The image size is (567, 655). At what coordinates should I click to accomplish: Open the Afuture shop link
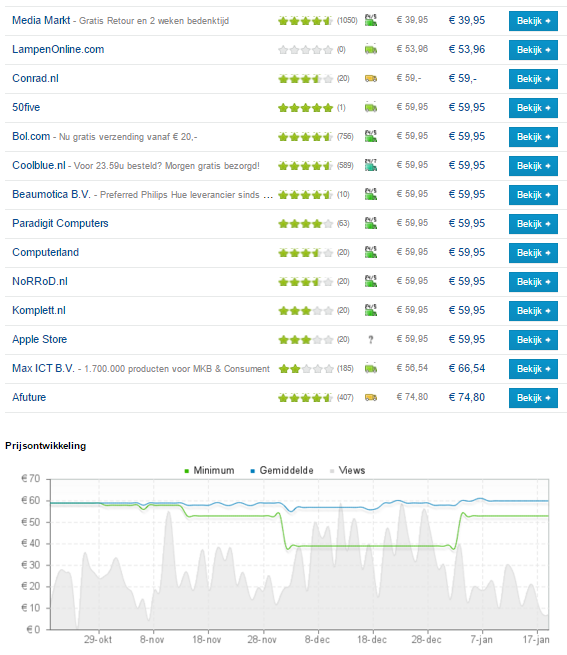29,397
